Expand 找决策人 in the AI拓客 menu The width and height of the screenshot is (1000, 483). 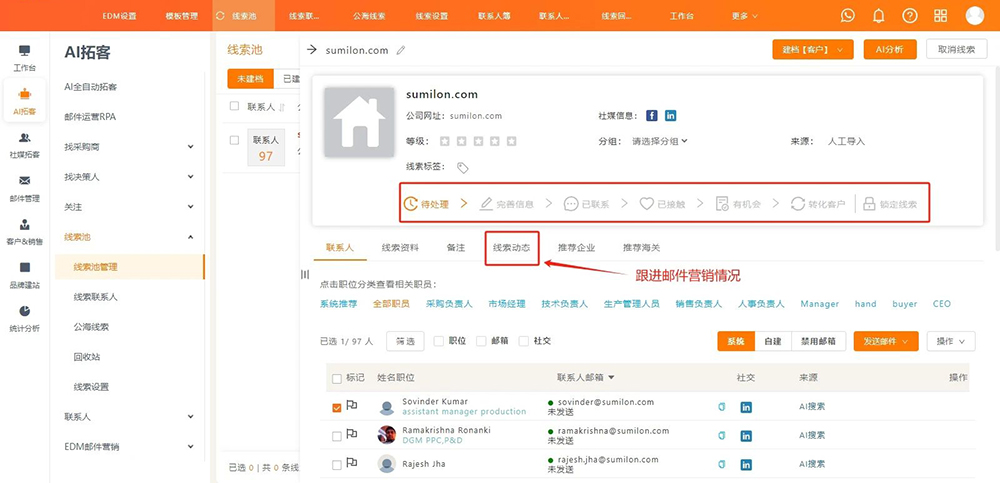pos(191,177)
